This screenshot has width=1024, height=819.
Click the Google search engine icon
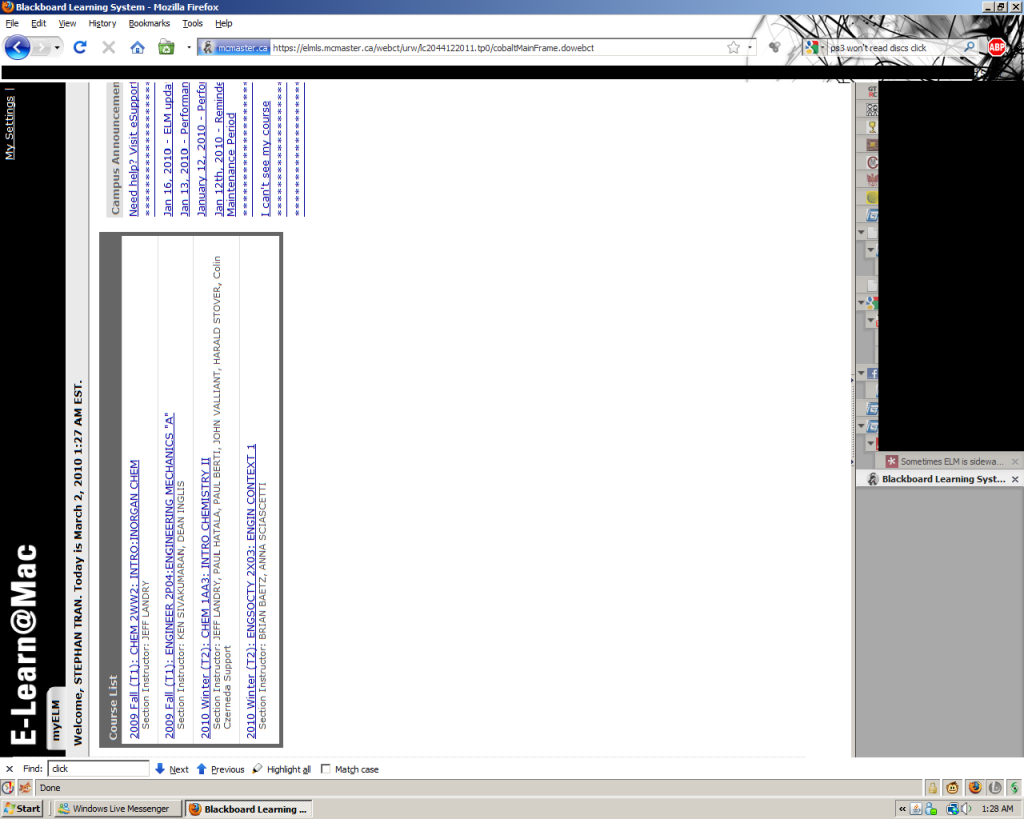pyautogui.click(x=811, y=47)
